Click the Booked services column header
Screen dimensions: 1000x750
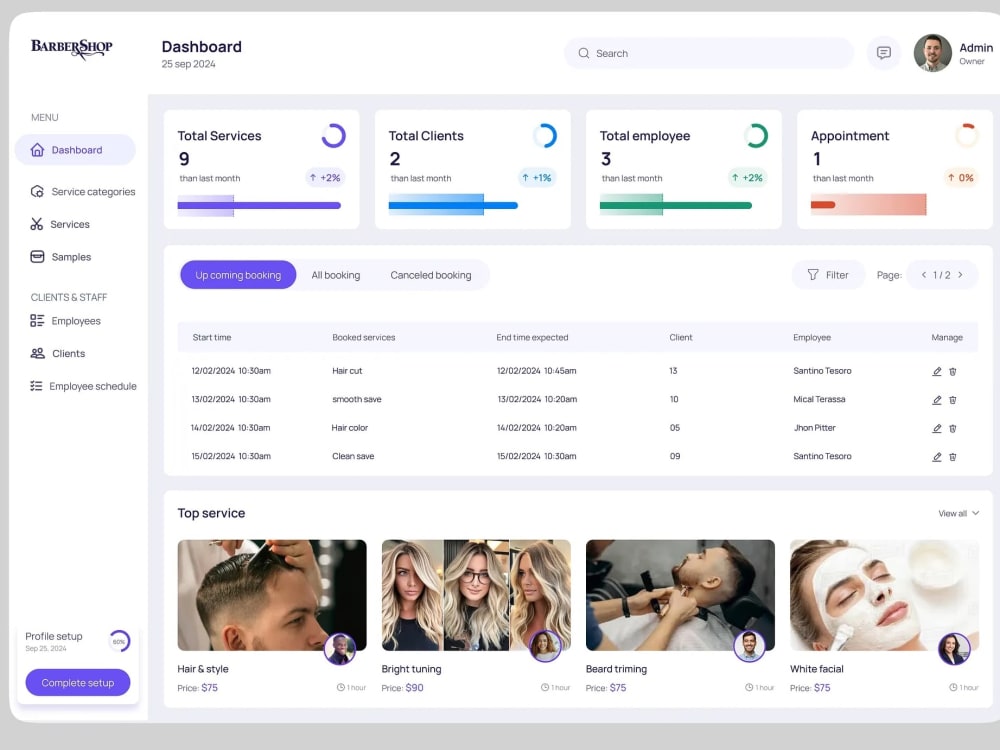364,337
